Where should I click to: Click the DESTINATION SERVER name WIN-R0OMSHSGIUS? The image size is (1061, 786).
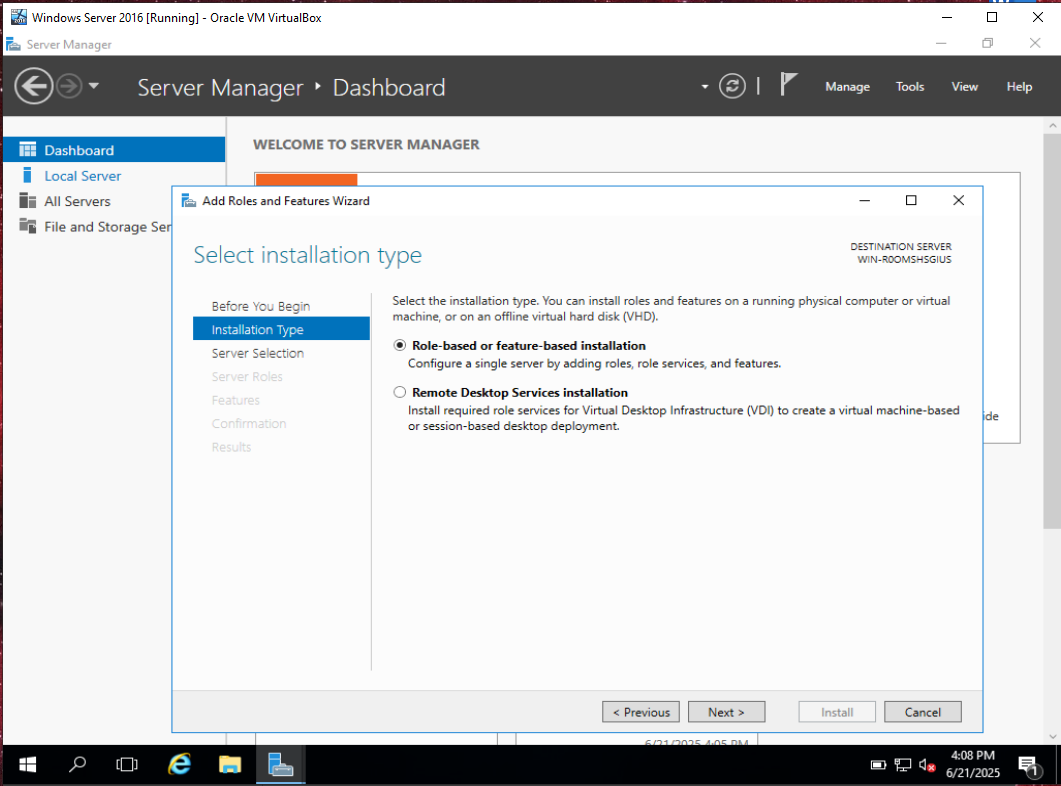pos(905,259)
